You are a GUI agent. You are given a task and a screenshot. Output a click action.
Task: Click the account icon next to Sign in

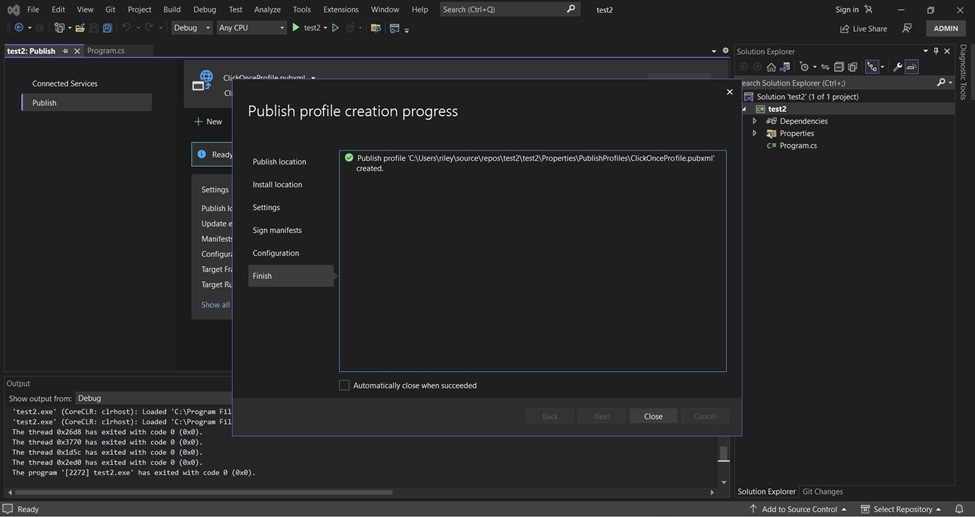point(869,9)
